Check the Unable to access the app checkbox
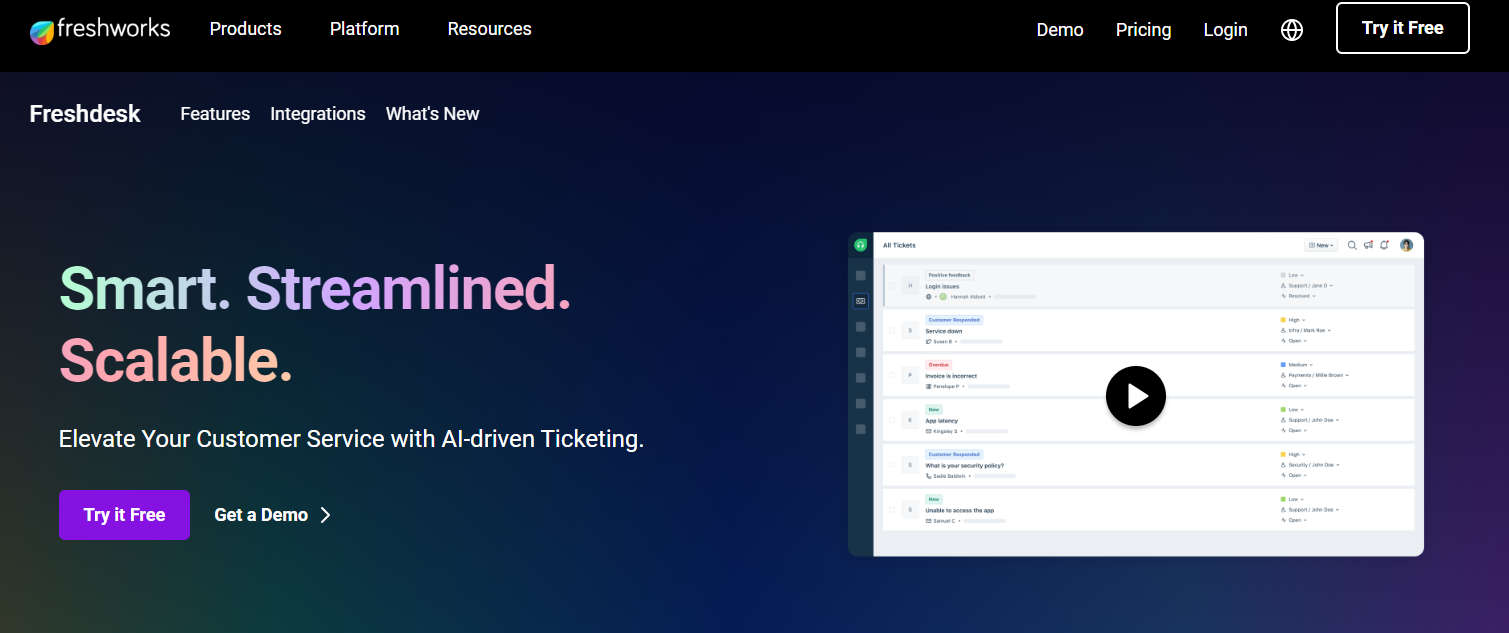 pyautogui.click(x=892, y=510)
